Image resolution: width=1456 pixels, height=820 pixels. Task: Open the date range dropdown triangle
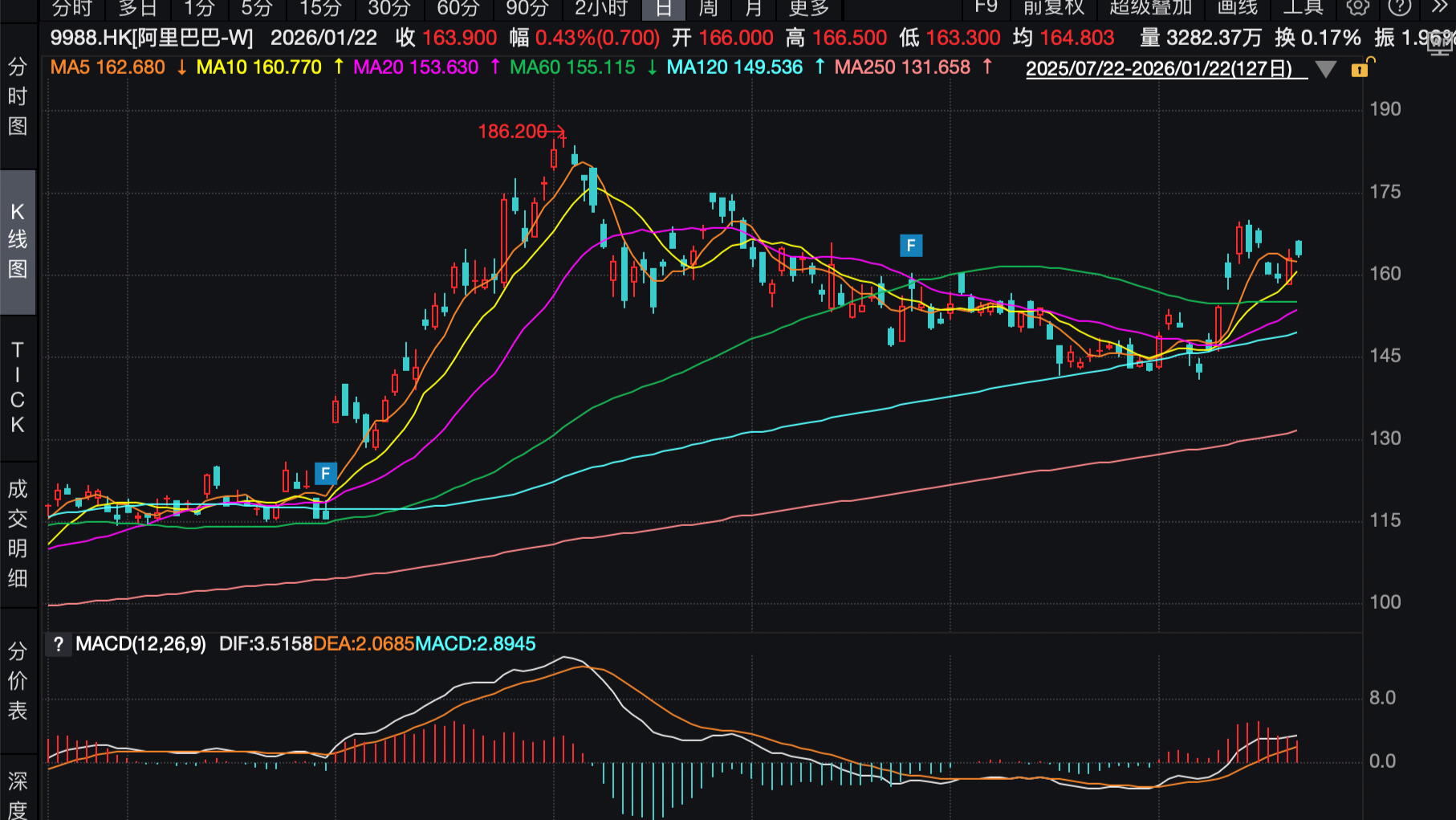coord(1326,70)
